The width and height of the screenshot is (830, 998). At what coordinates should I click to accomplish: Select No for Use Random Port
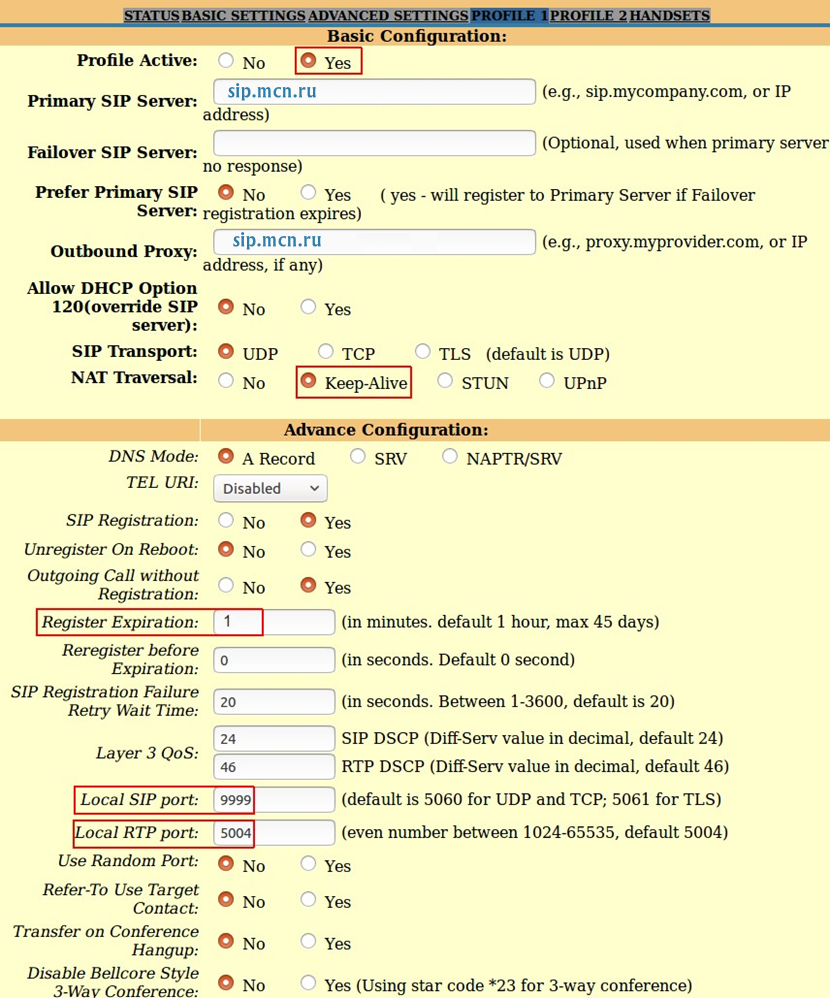(x=226, y=863)
